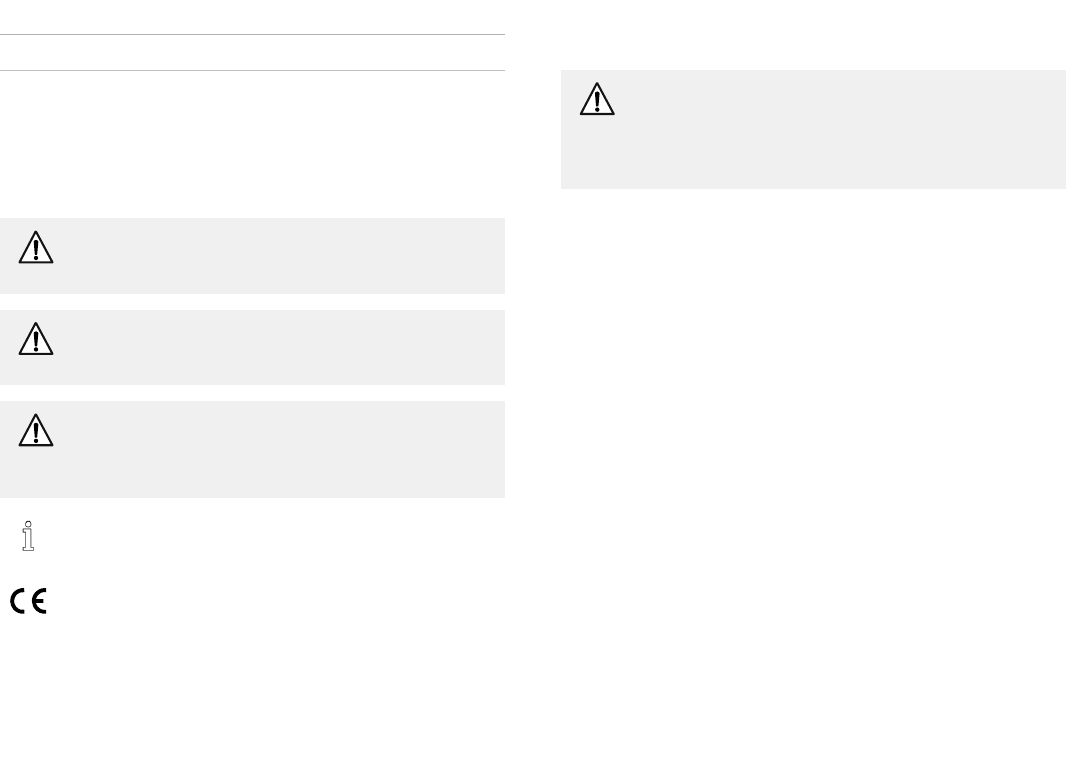Click the lower horizontal divider line

pos(250,70)
